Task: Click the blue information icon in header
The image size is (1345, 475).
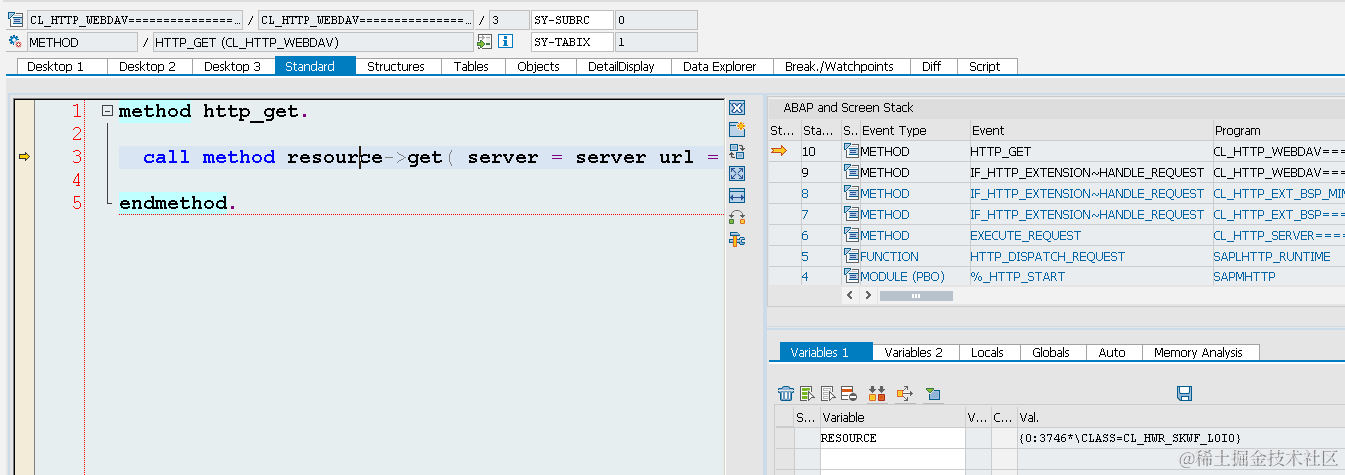Action: pos(506,42)
